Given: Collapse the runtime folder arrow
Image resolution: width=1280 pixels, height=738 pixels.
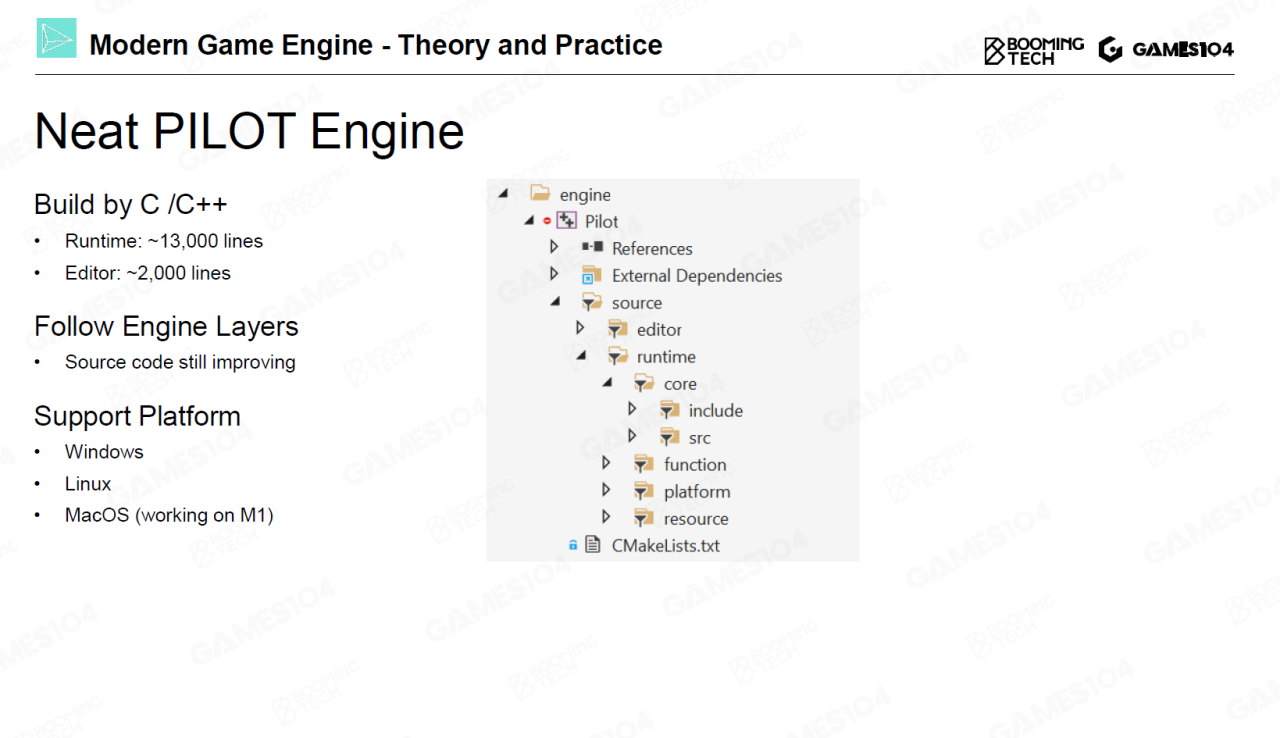Looking at the screenshot, I should coord(580,356).
